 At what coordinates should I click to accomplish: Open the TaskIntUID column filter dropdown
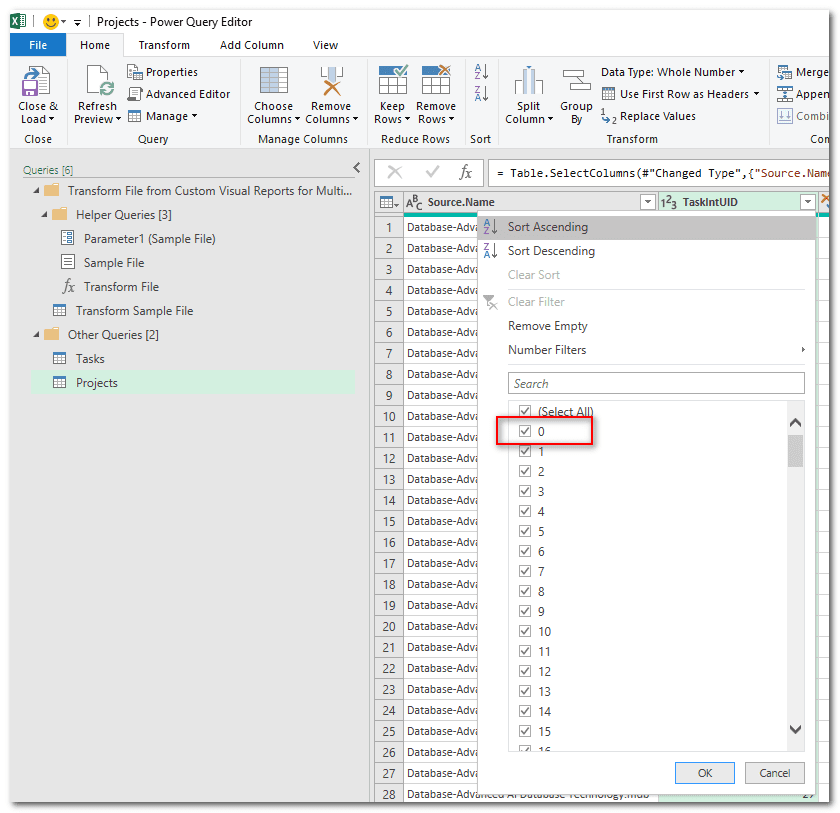[807, 202]
